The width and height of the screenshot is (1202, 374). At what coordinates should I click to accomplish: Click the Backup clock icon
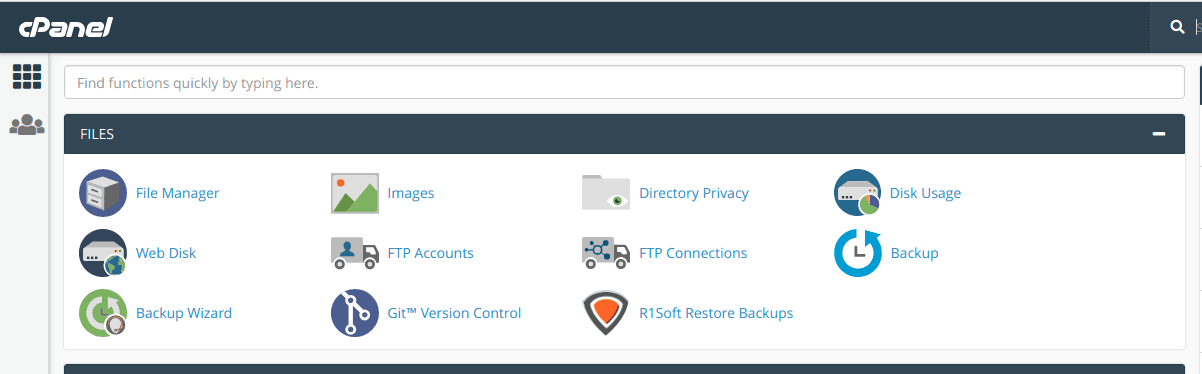click(x=858, y=253)
